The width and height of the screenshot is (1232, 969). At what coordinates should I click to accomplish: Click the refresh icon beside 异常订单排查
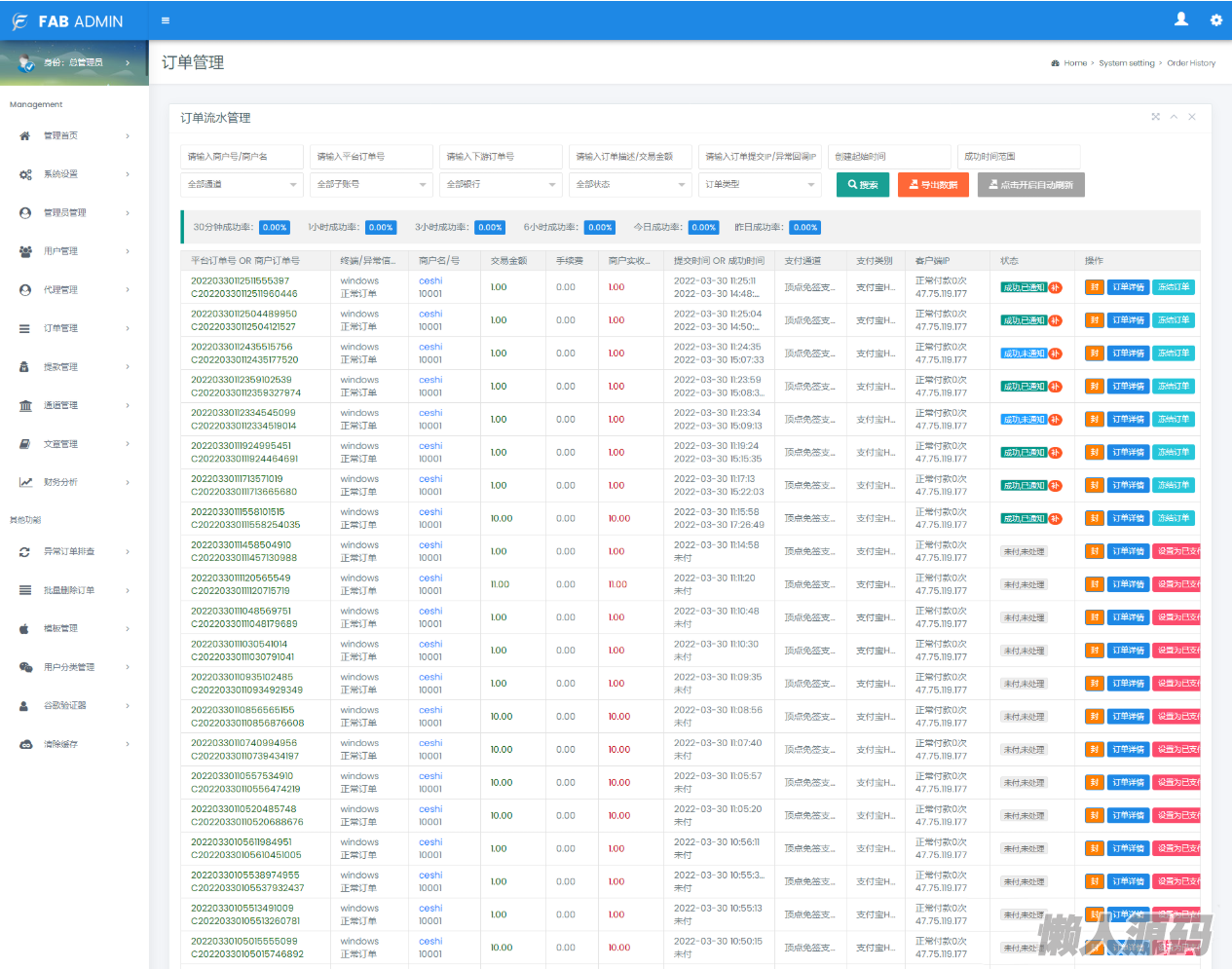point(25,552)
